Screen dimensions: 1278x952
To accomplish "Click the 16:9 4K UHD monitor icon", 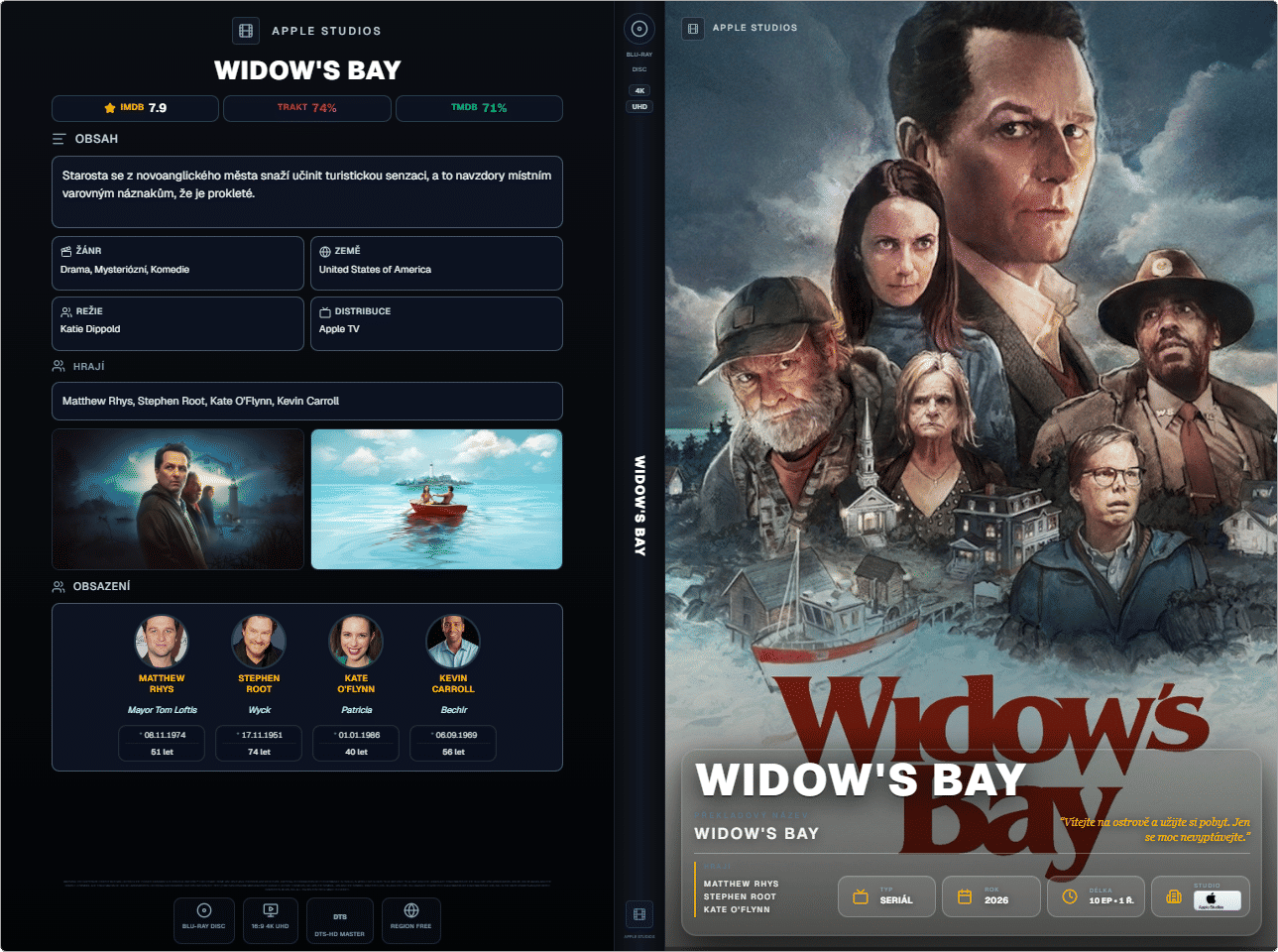I will [x=270, y=910].
